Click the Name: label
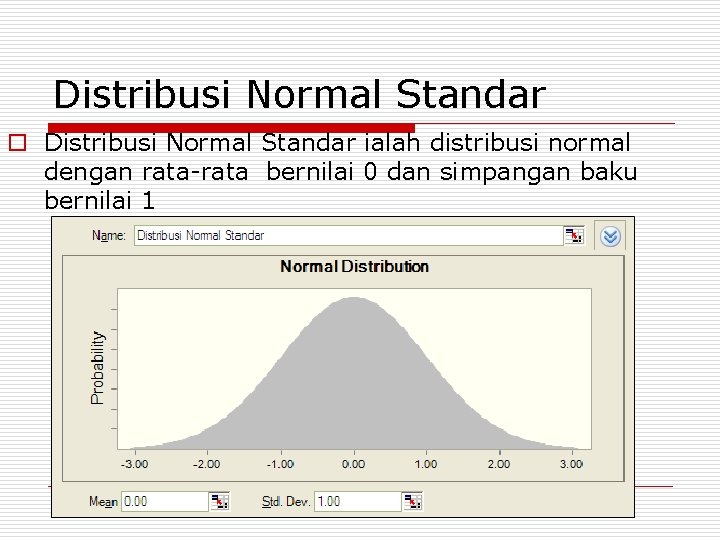 tap(108, 236)
